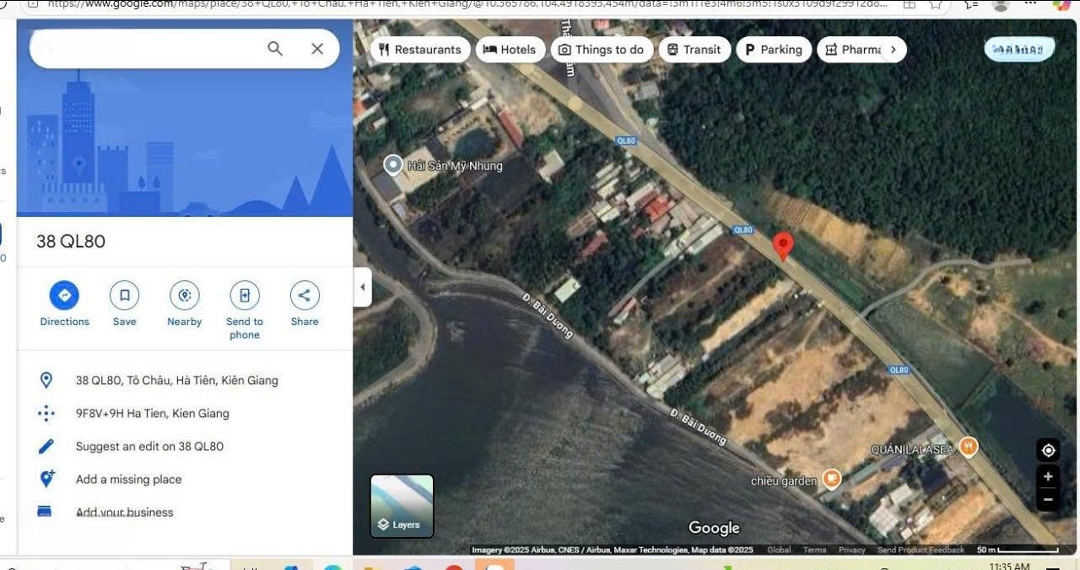Viewport: 1080px width, 570px height.
Task: Click Suggest an edit on 38 QL80
Action: coord(149,446)
